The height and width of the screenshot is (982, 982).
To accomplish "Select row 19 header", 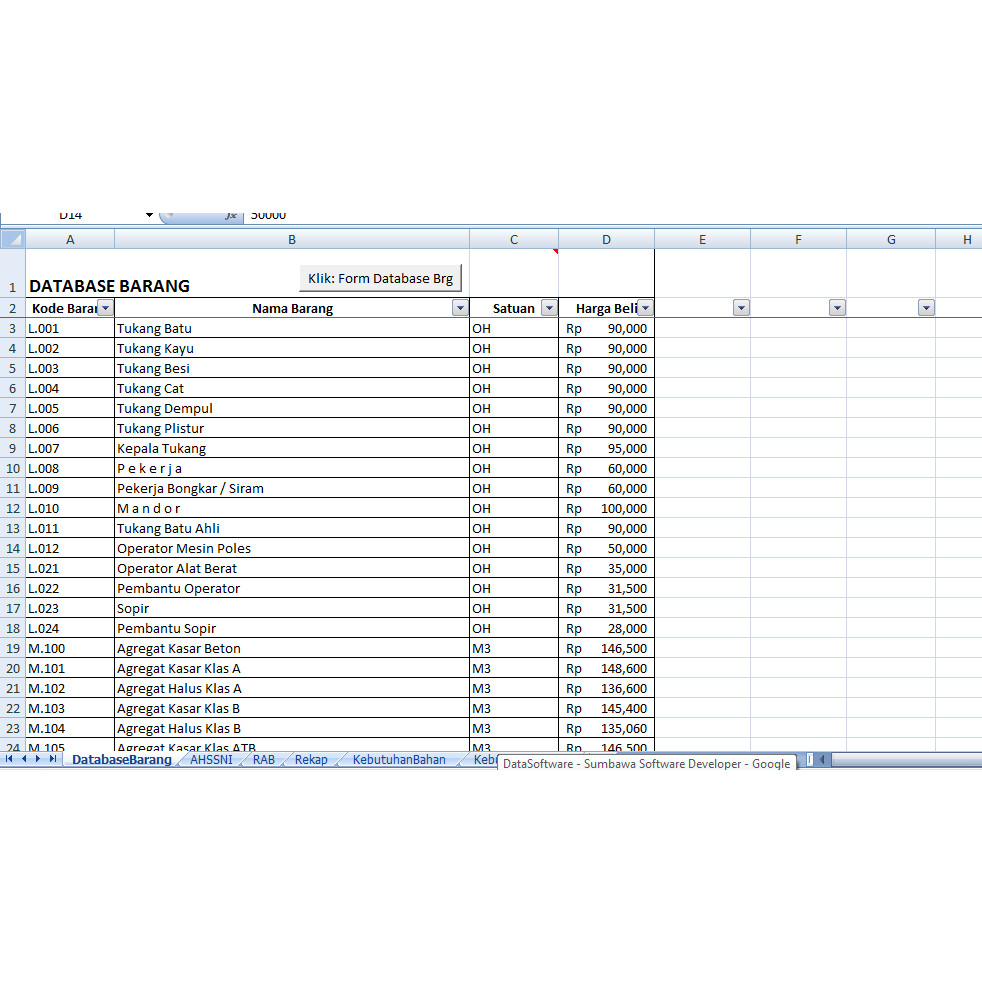I will pyautogui.click(x=13, y=648).
